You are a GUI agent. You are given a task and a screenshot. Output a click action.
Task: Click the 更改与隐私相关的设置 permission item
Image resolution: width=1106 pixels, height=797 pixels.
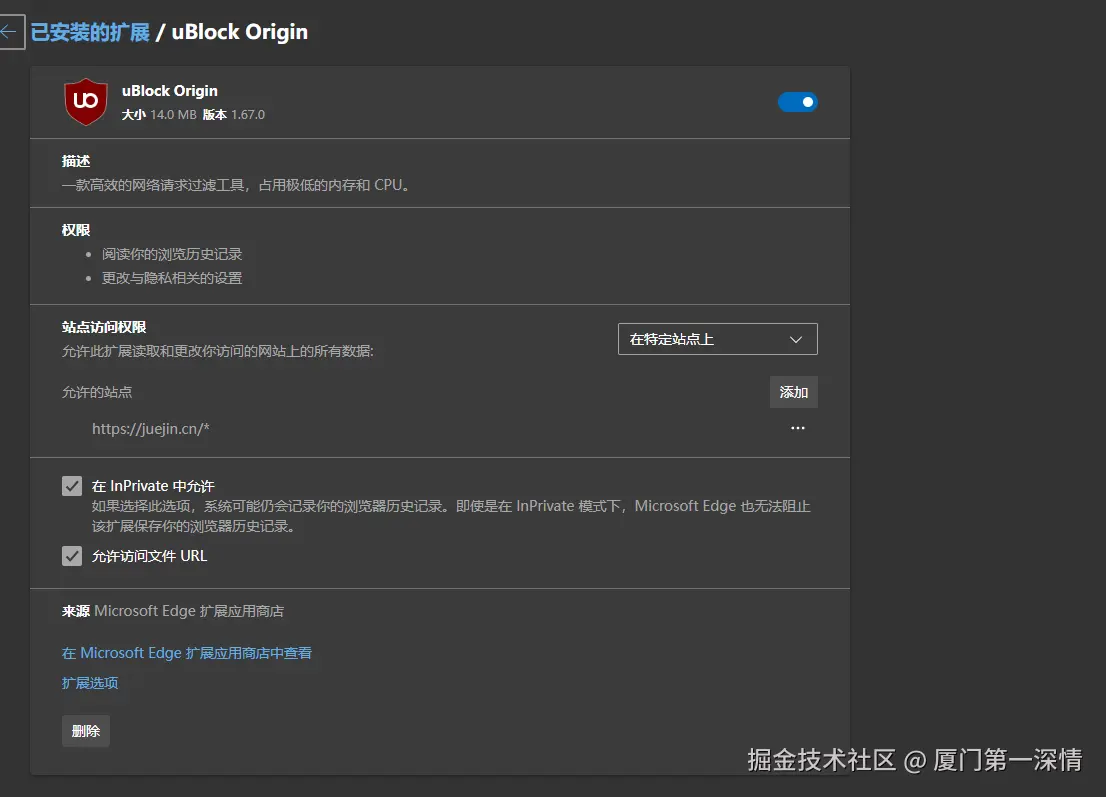tap(171, 278)
